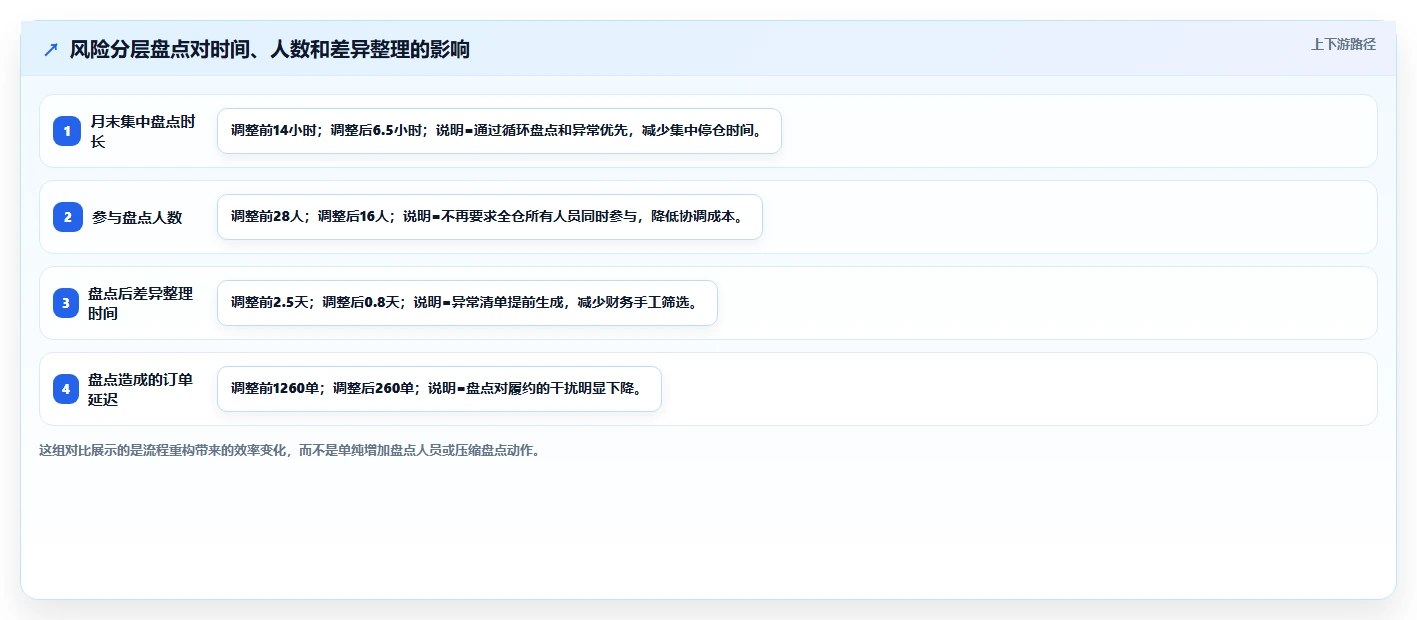The width and height of the screenshot is (1417, 620).
Task: Select the 参与盘点人数 row label
Action: point(137,217)
